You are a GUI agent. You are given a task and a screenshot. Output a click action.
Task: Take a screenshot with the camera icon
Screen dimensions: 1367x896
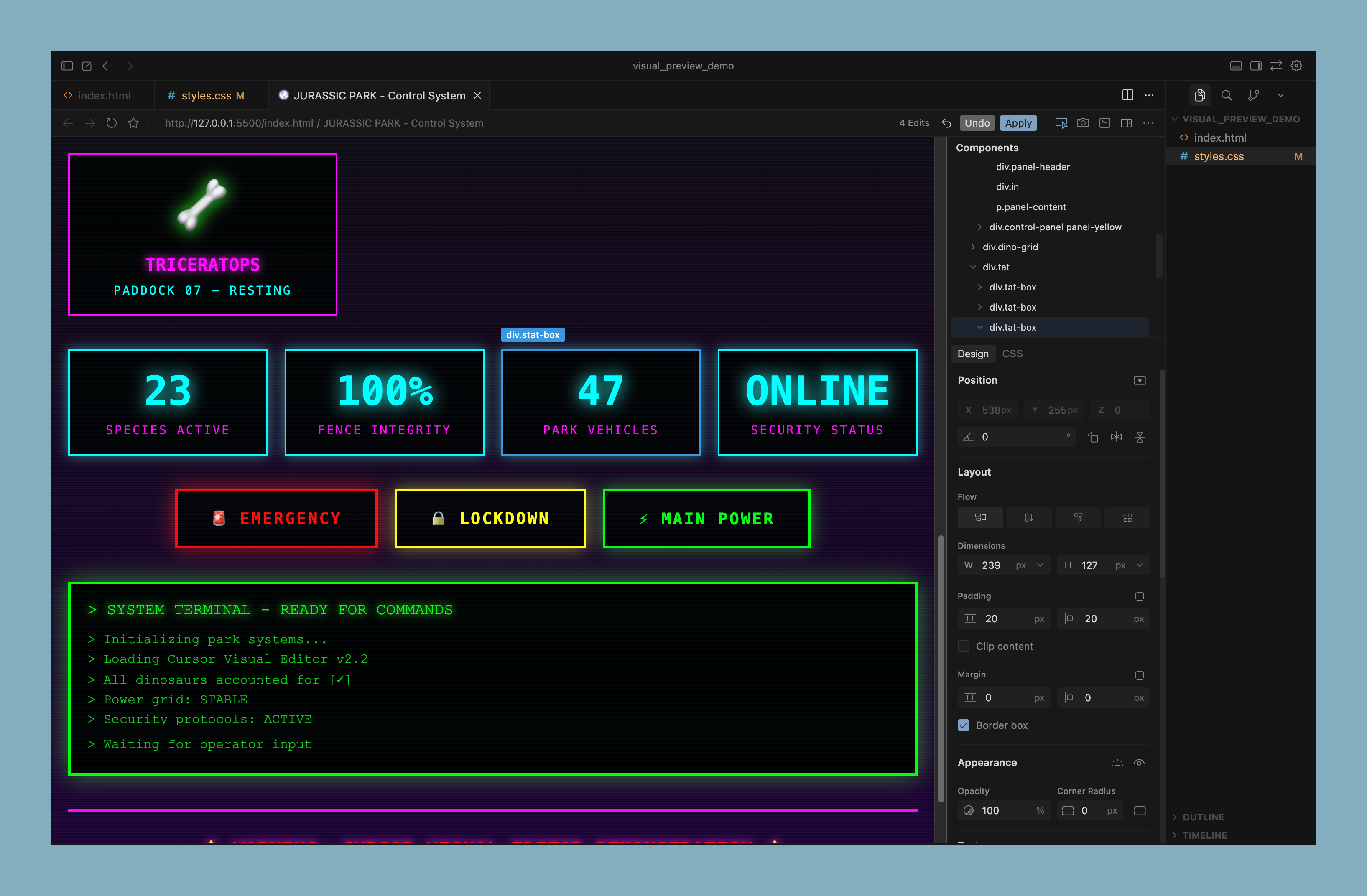click(x=1083, y=123)
